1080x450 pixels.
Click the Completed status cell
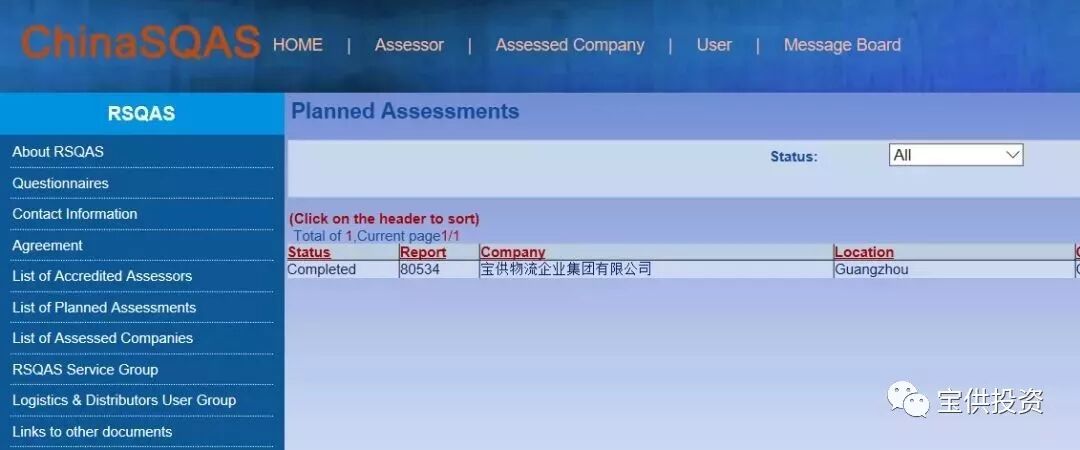[321, 269]
